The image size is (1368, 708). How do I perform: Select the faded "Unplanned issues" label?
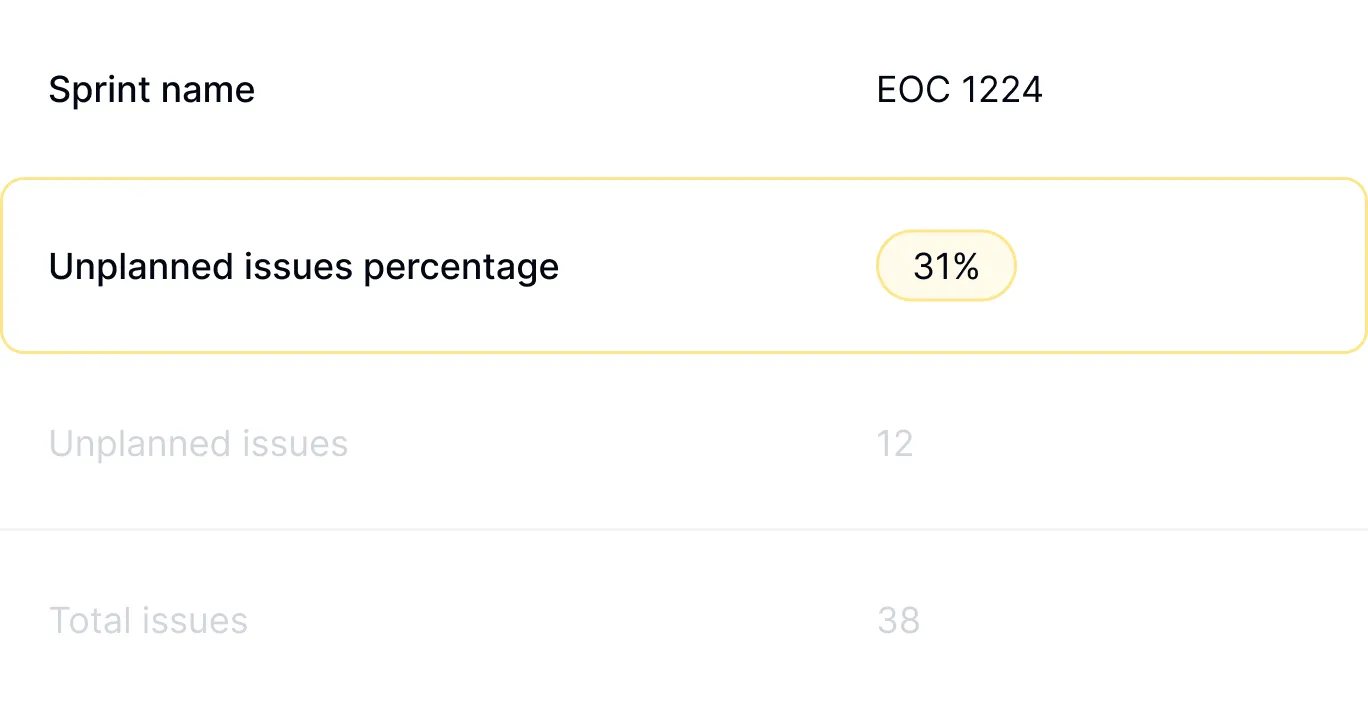click(x=198, y=444)
